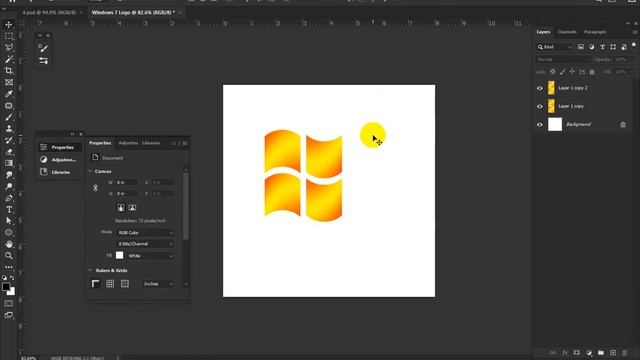The height and width of the screenshot is (360, 640).
Task: Select the Eyedropper tool
Action: [x=9, y=94]
